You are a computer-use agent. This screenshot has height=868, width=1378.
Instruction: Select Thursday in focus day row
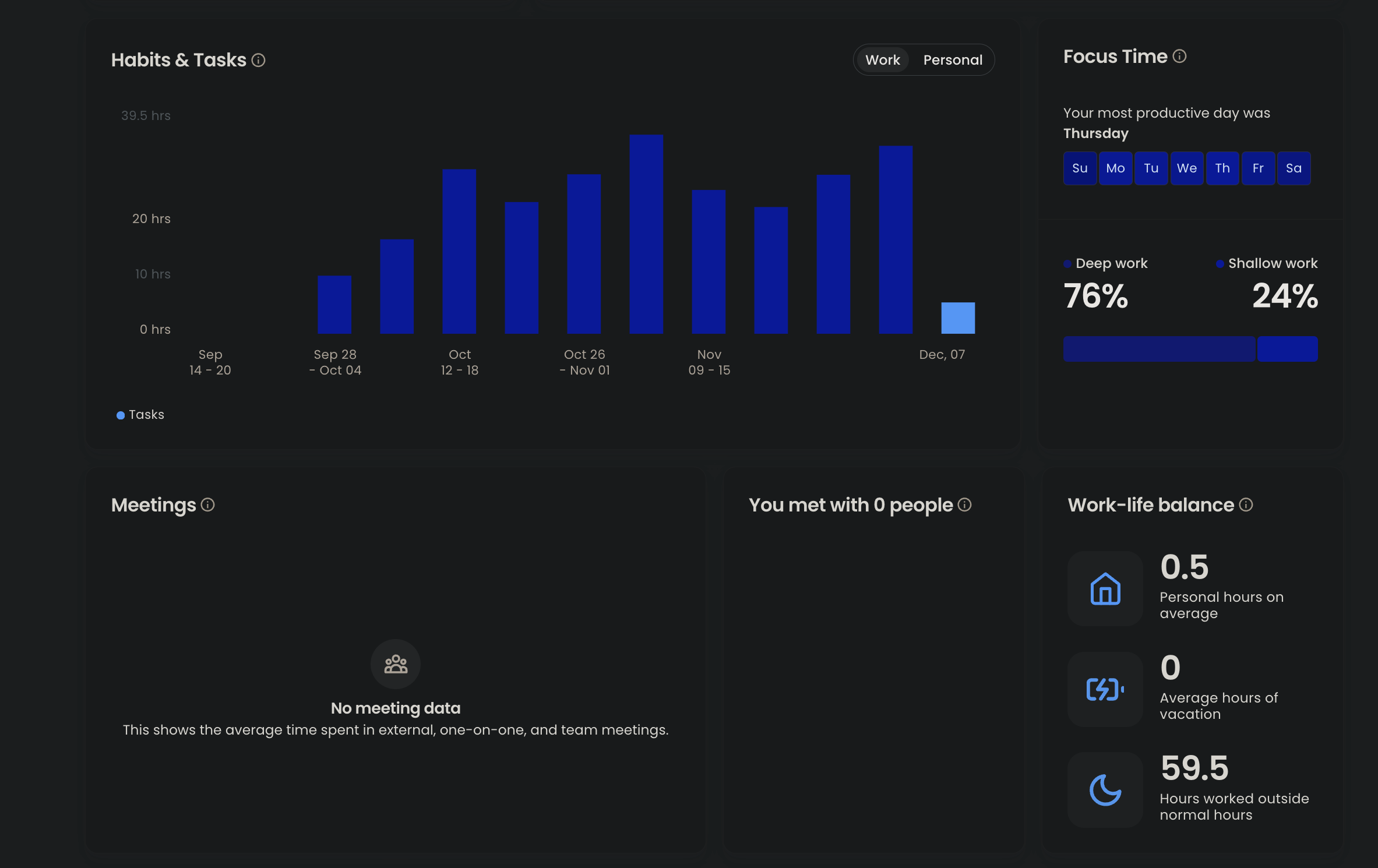click(1222, 168)
